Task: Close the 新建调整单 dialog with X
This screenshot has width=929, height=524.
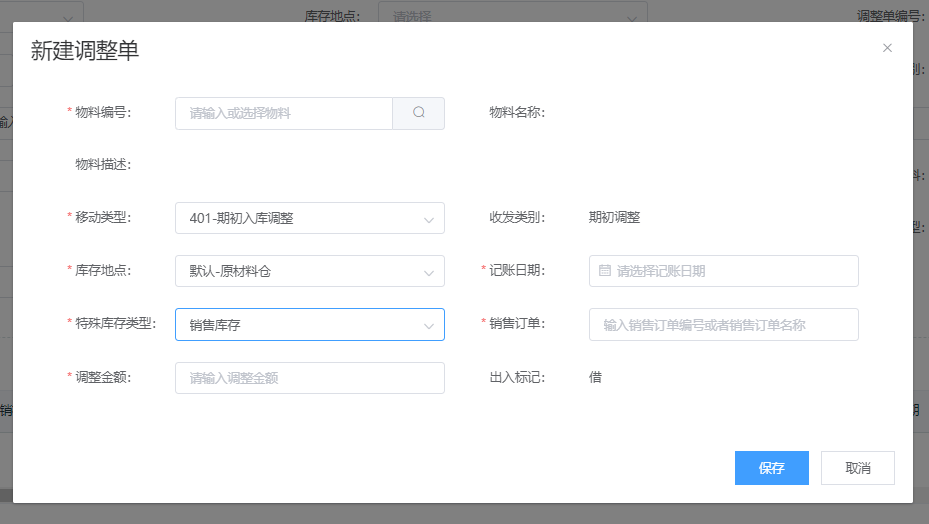Action: [887, 48]
